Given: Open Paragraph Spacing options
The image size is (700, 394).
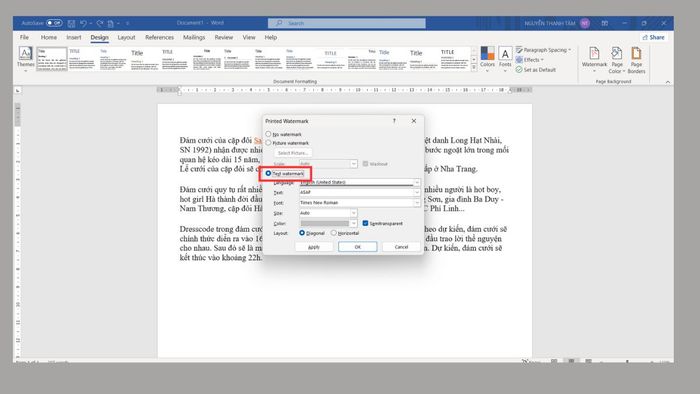Looking at the screenshot, I should coord(543,50).
